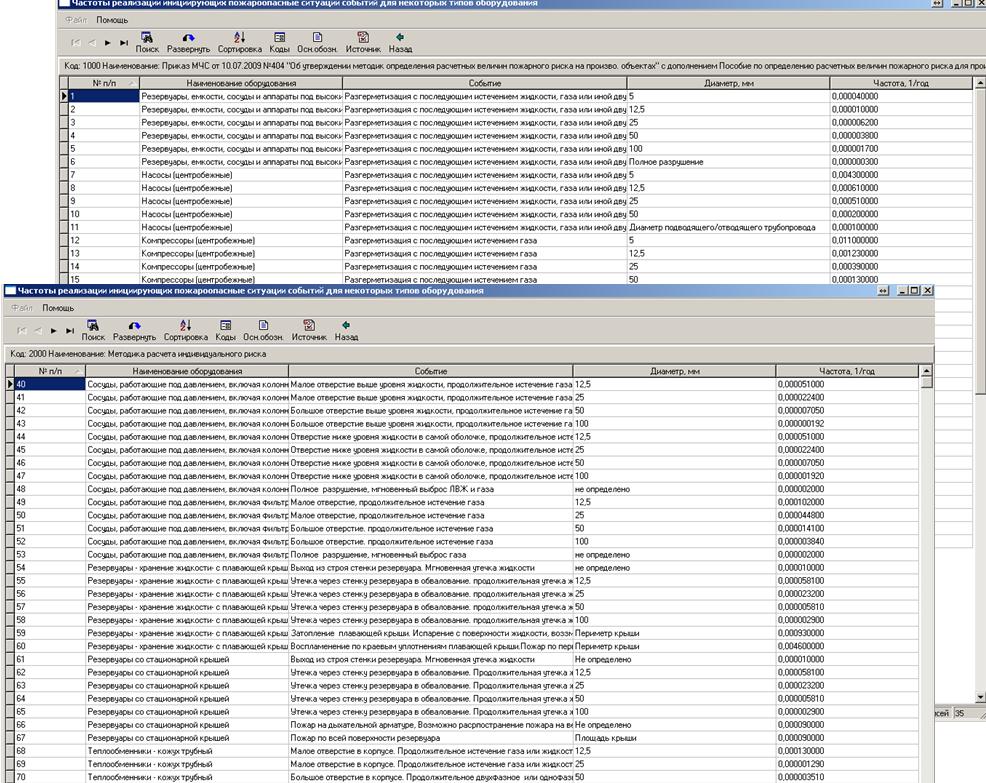Go to next record in Код 2000 window
Image resolution: width=986 pixels, height=783 pixels.
click(x=53, y=330)
